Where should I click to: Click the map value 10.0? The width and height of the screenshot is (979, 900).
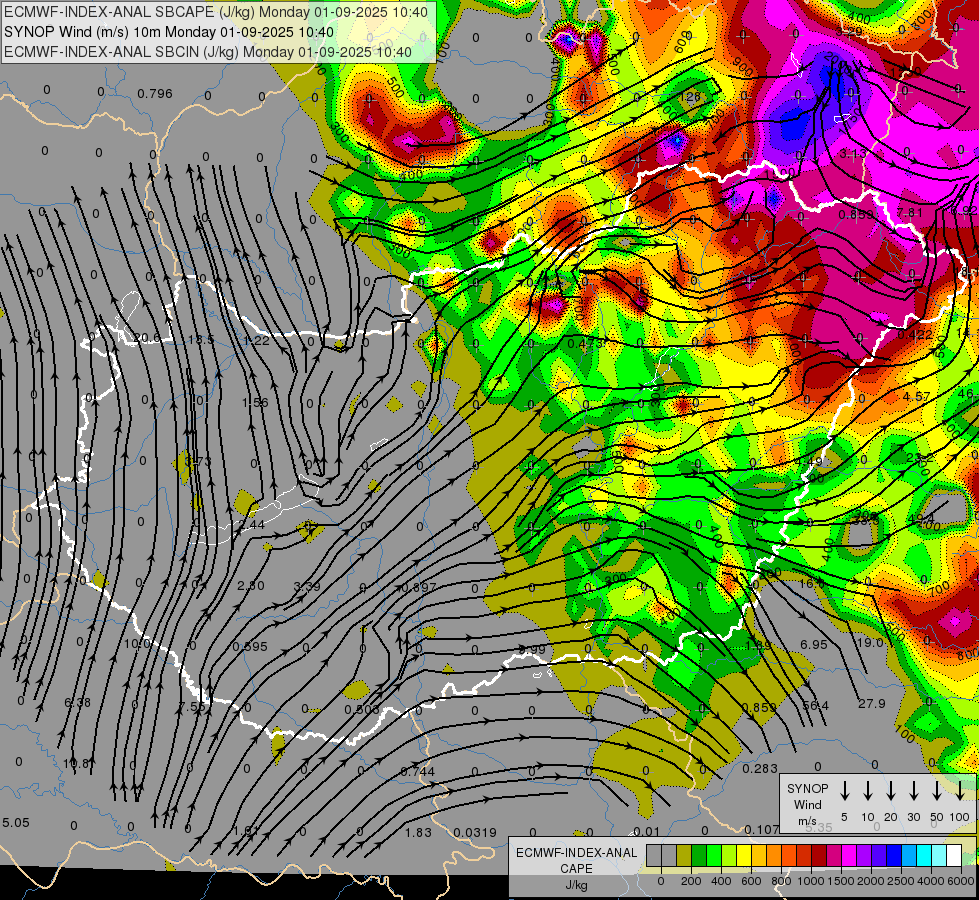point(137,644)
